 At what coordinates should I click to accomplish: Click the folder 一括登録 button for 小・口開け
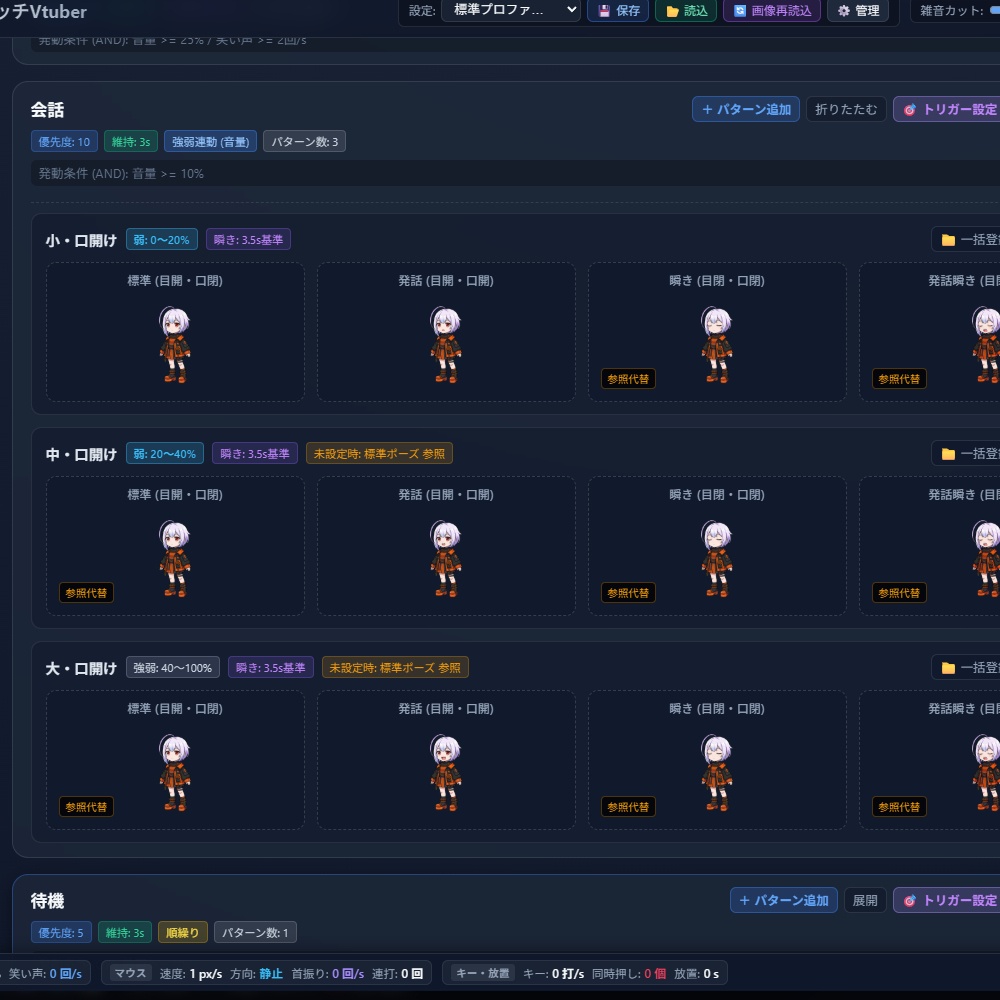point(966,240)
